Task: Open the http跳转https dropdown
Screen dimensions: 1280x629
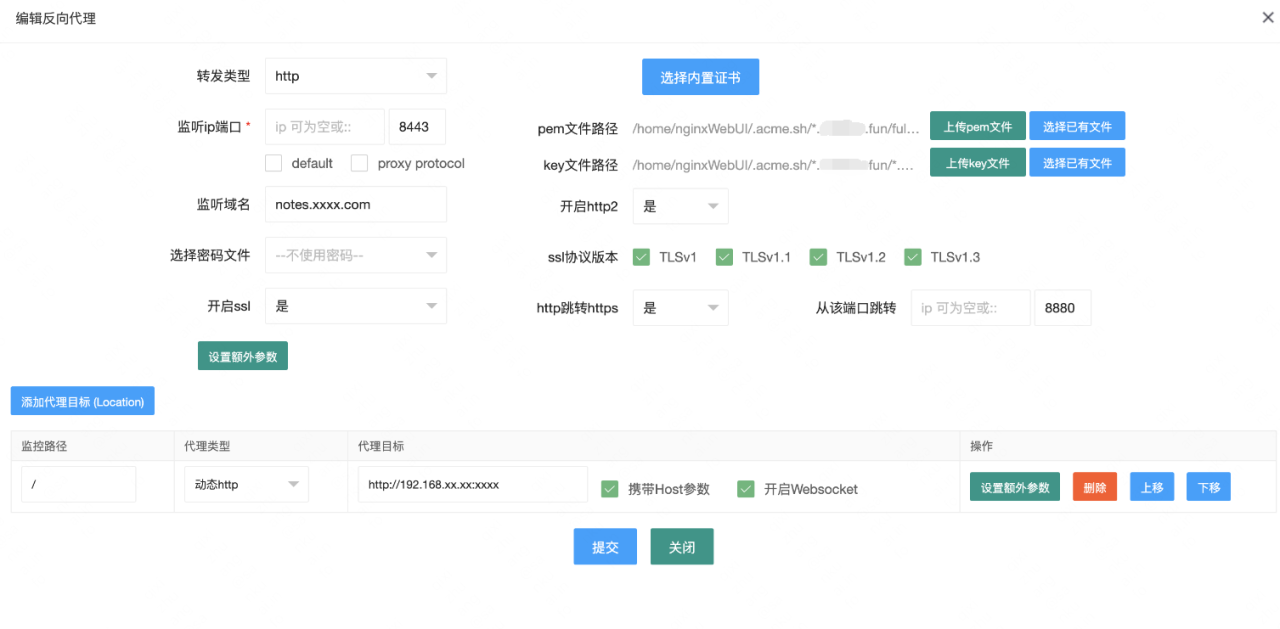Action: [x=680, y=308]
